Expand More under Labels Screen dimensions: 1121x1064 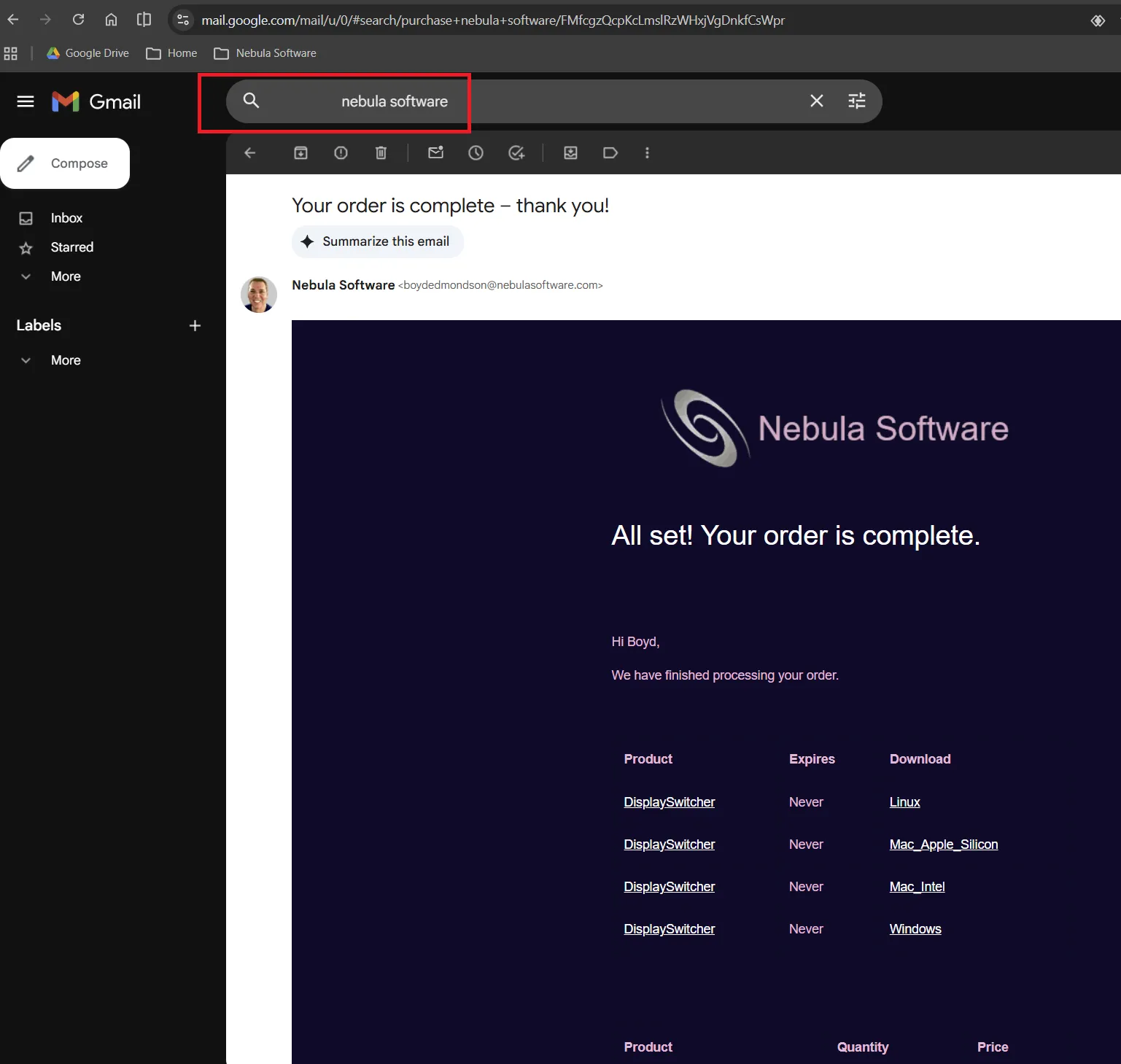(66, 360)
